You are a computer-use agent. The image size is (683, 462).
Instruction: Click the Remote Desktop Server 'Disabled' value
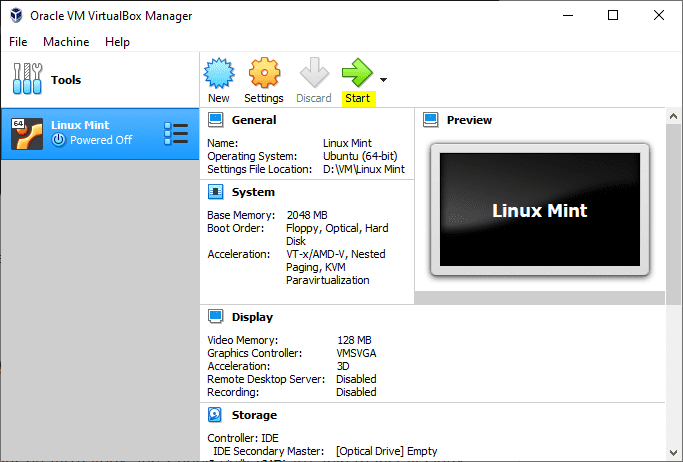(x=356, y=379)
